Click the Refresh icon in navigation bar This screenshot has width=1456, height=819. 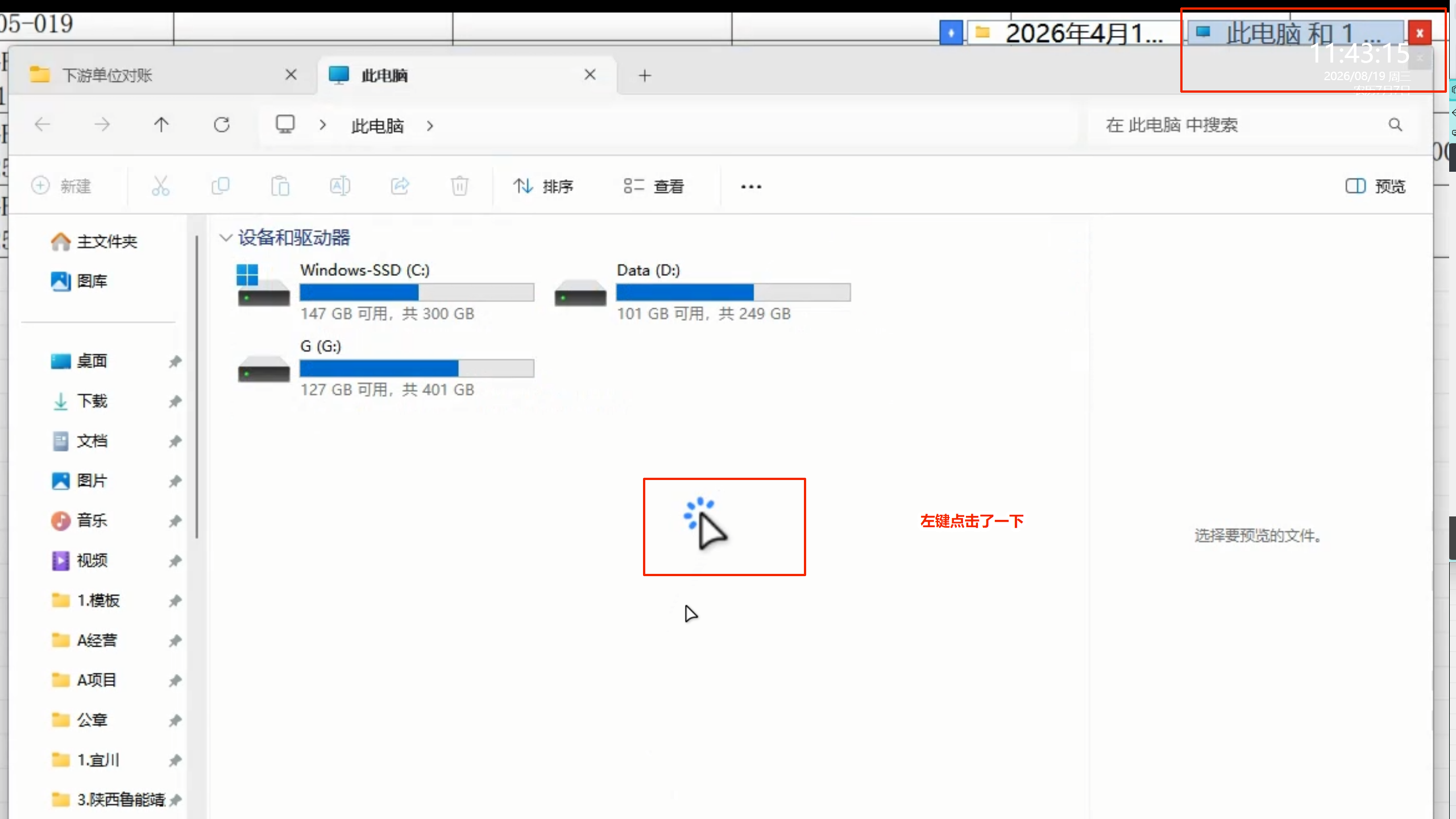(x=222, y=125)
